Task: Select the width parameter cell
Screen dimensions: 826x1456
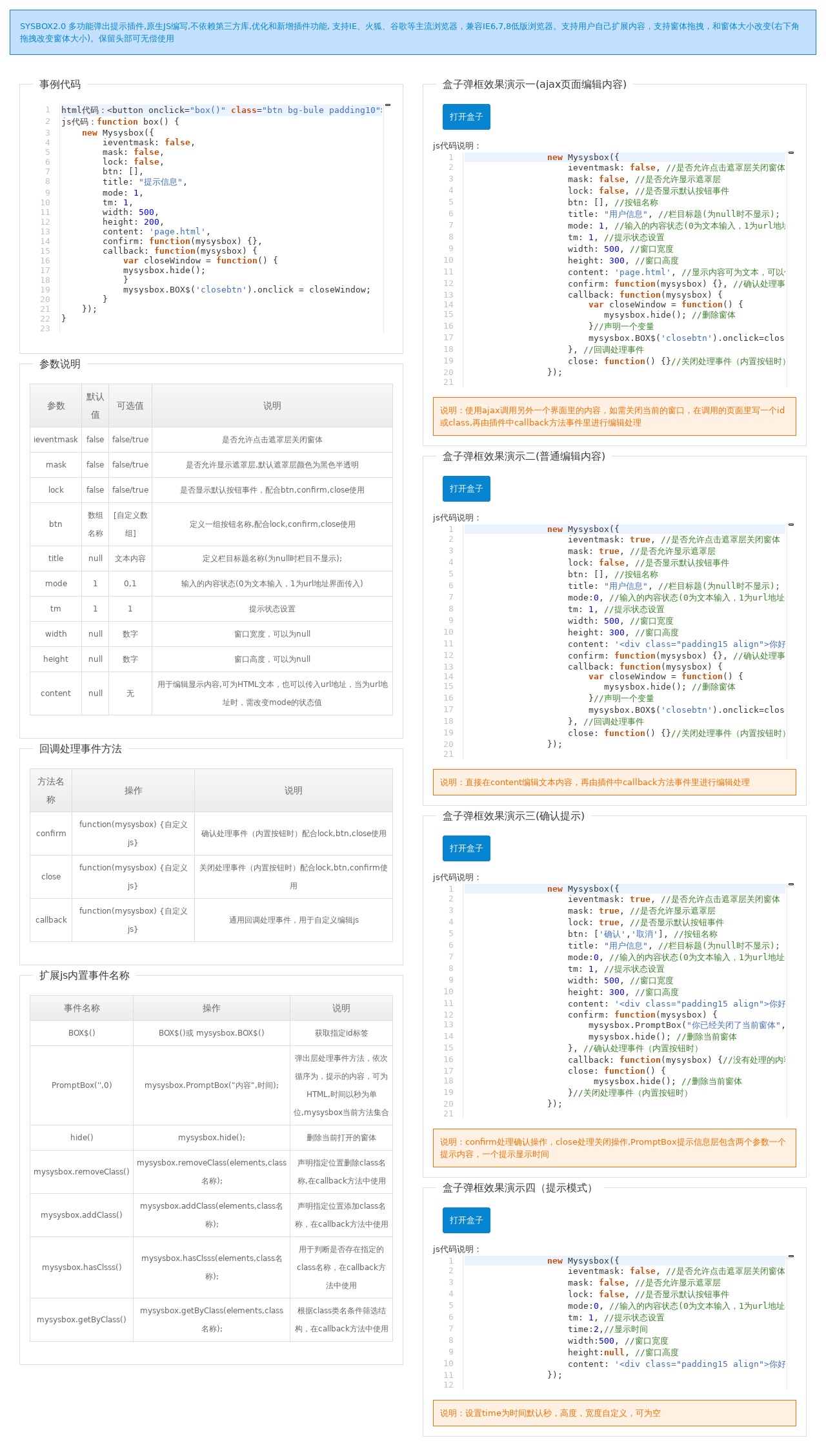Action: tap(55, 634)
